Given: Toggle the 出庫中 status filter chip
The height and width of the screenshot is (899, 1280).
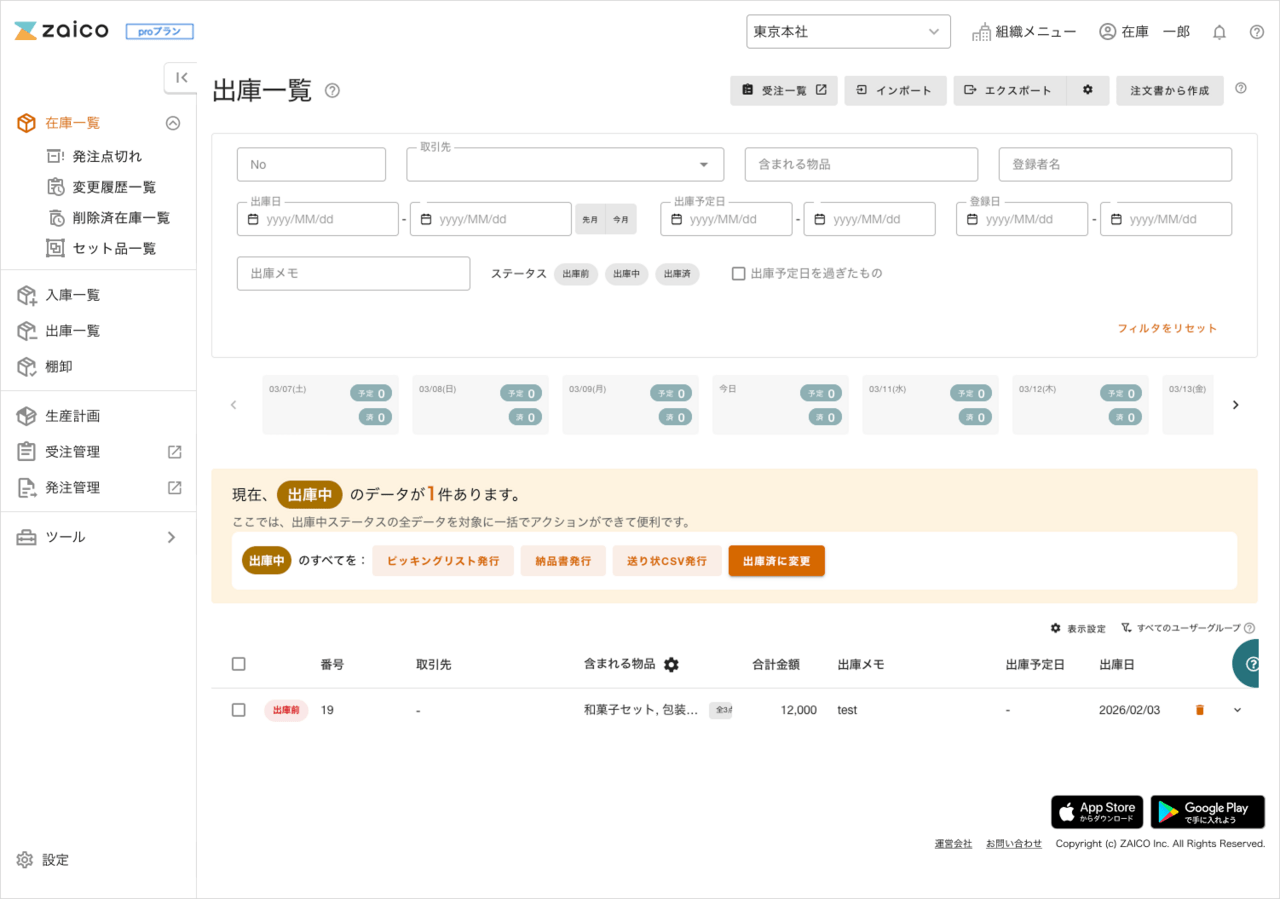Looking at the screenshot, I should click(x=626, y=273).
